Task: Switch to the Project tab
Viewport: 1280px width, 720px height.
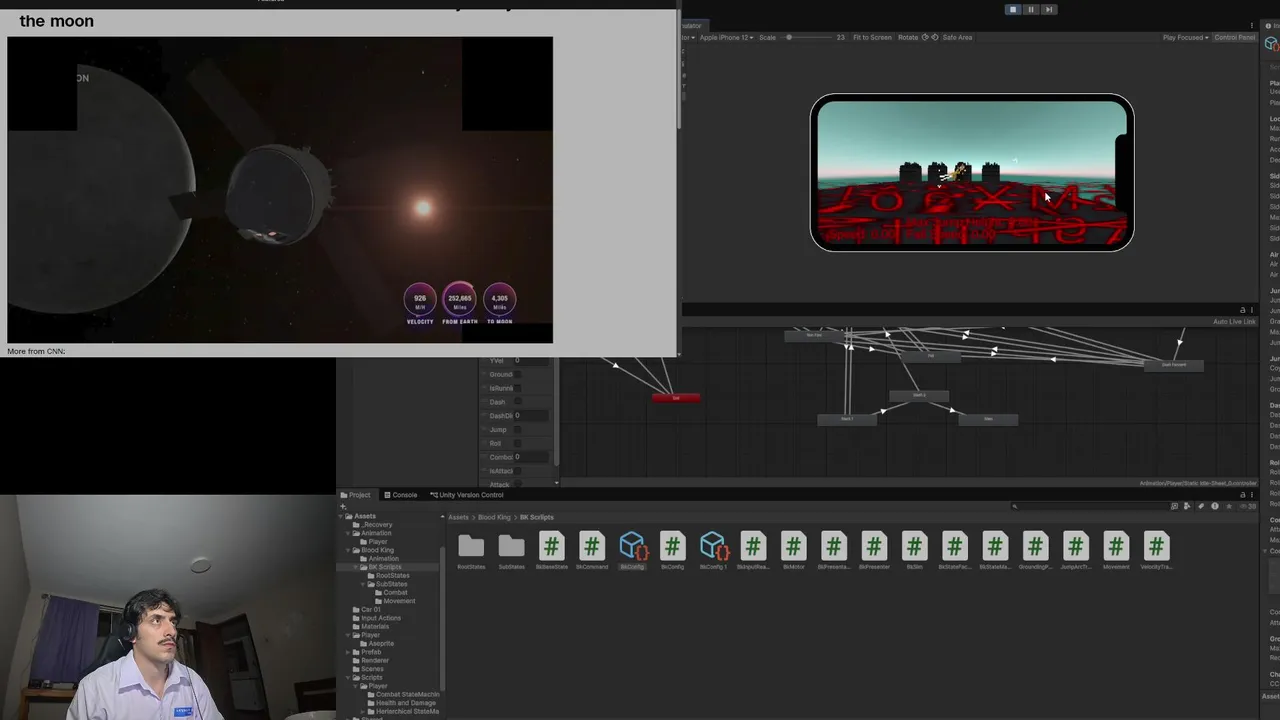Action: [x=355, y=495]
